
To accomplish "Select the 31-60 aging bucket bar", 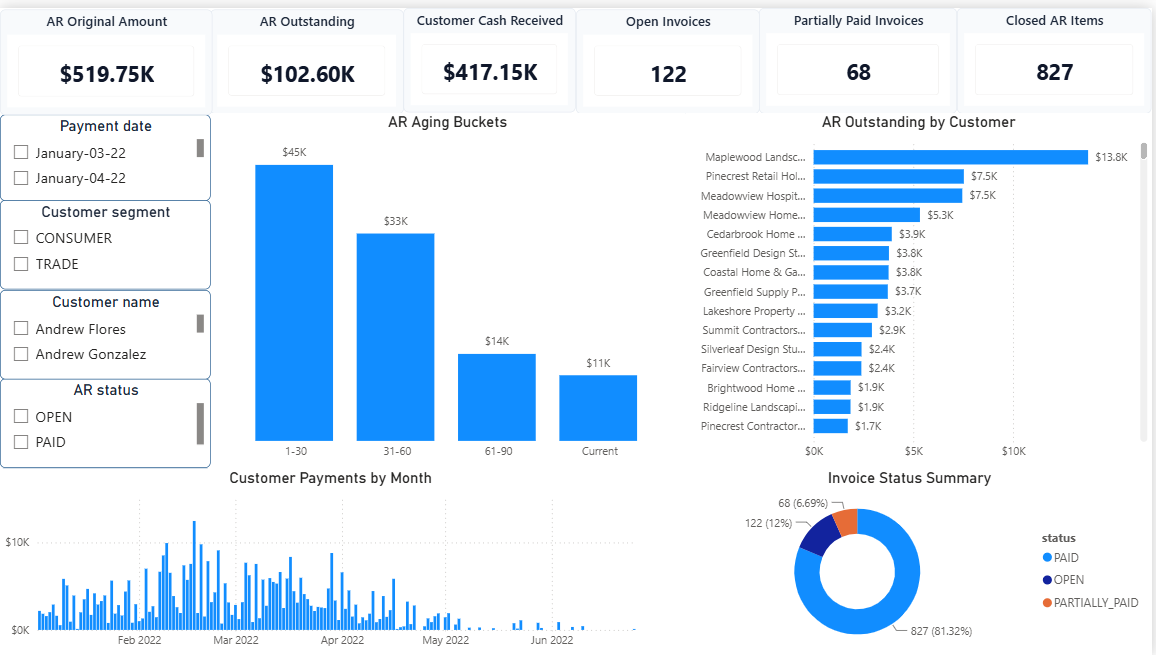I will (395, 337).
